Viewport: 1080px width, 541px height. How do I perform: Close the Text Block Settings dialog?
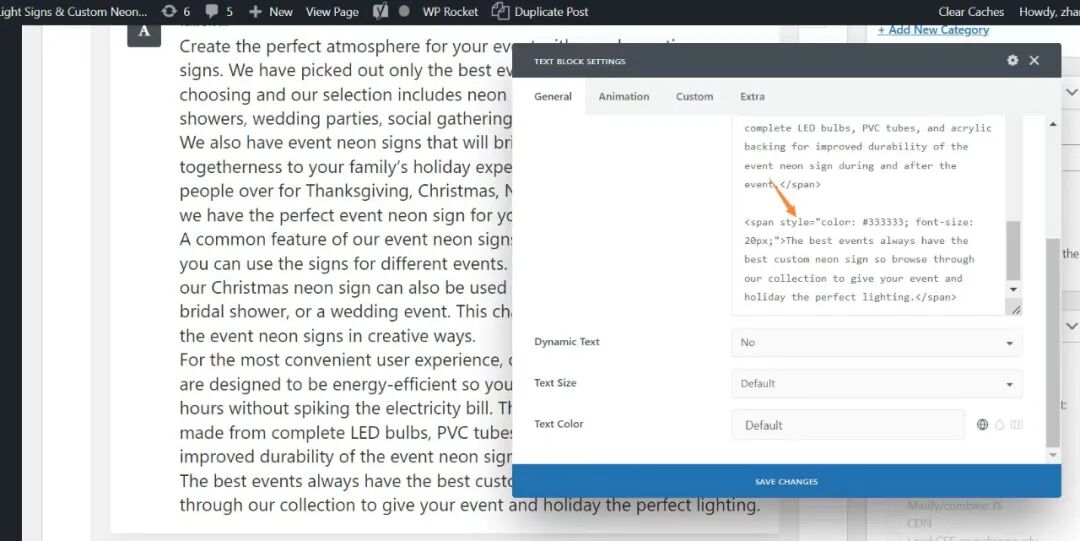(1034, 61)
